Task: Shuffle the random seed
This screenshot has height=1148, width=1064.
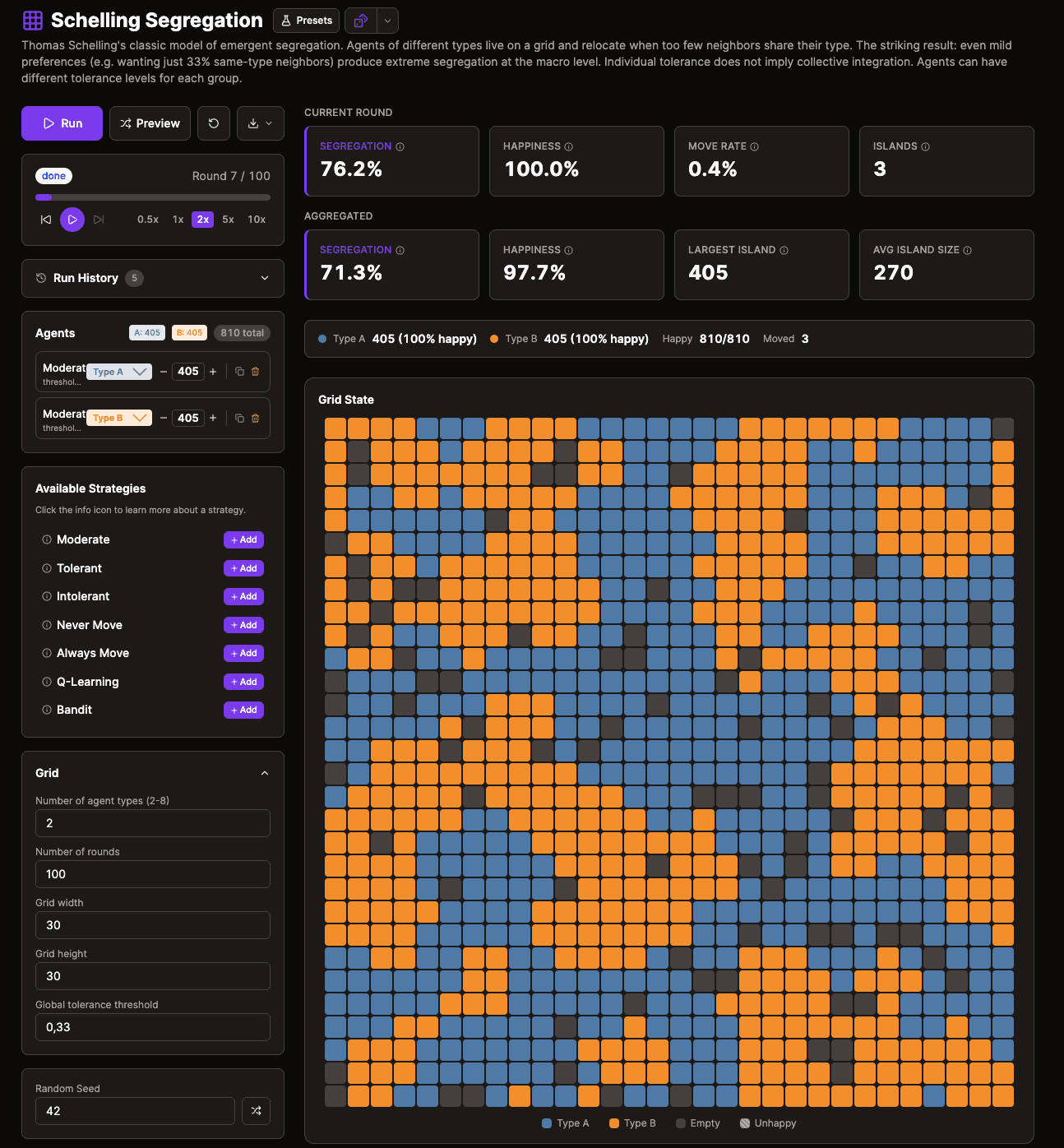Action: pyautogui.click(x=256, y=1111)
